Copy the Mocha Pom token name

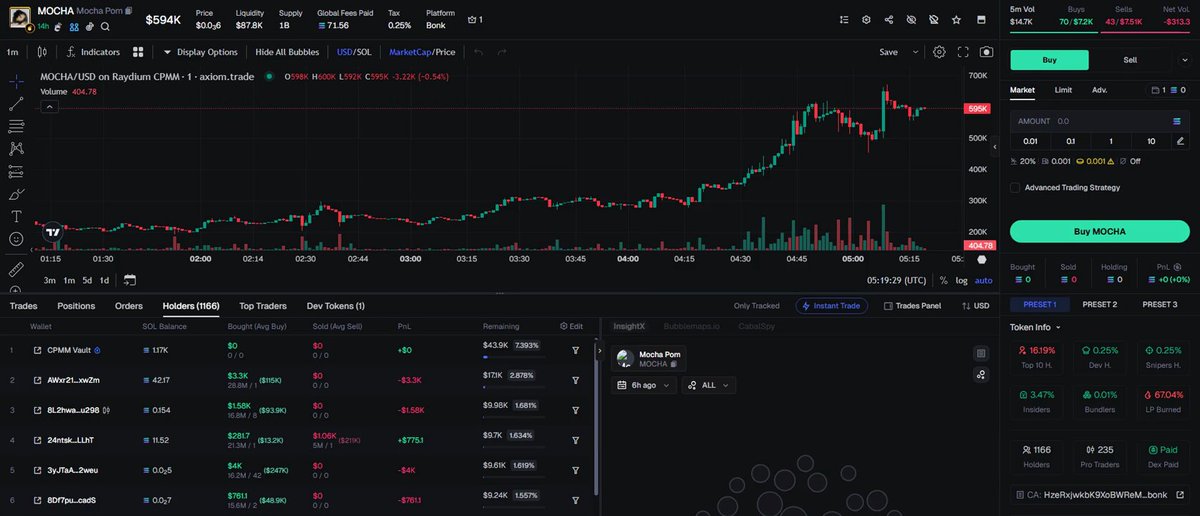129,10
